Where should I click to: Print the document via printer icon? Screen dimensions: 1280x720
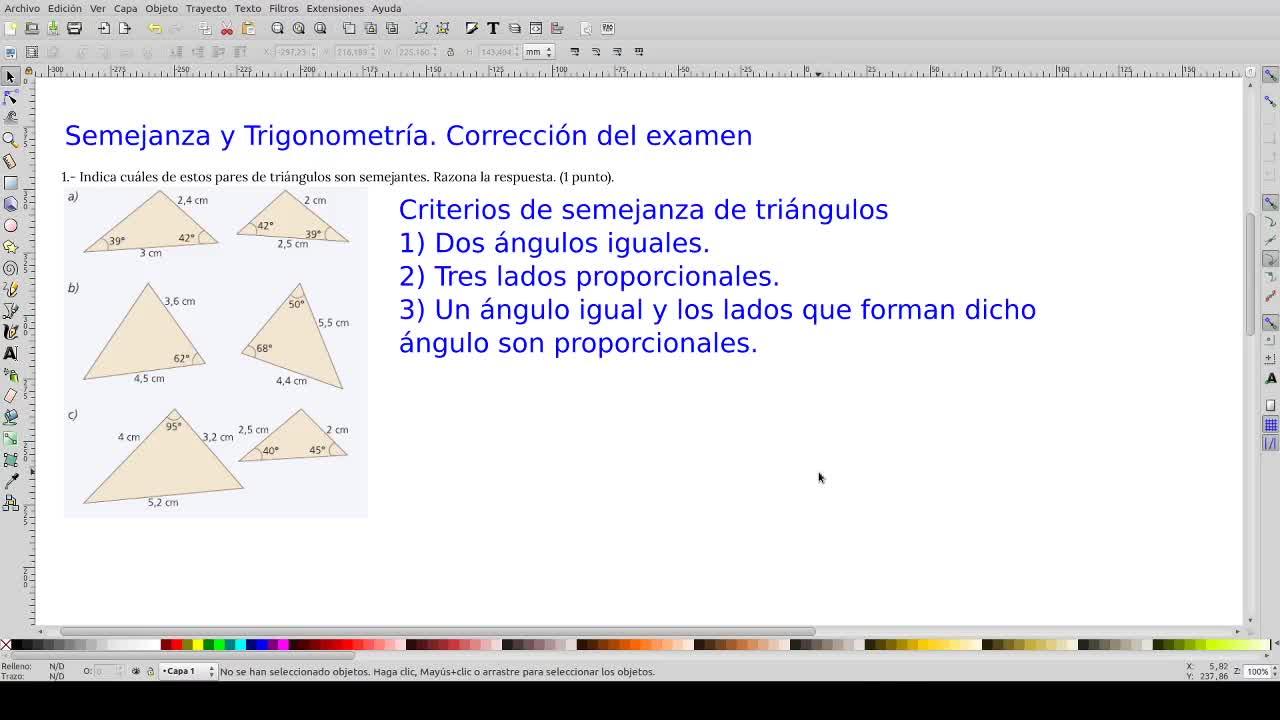(74, 28)
